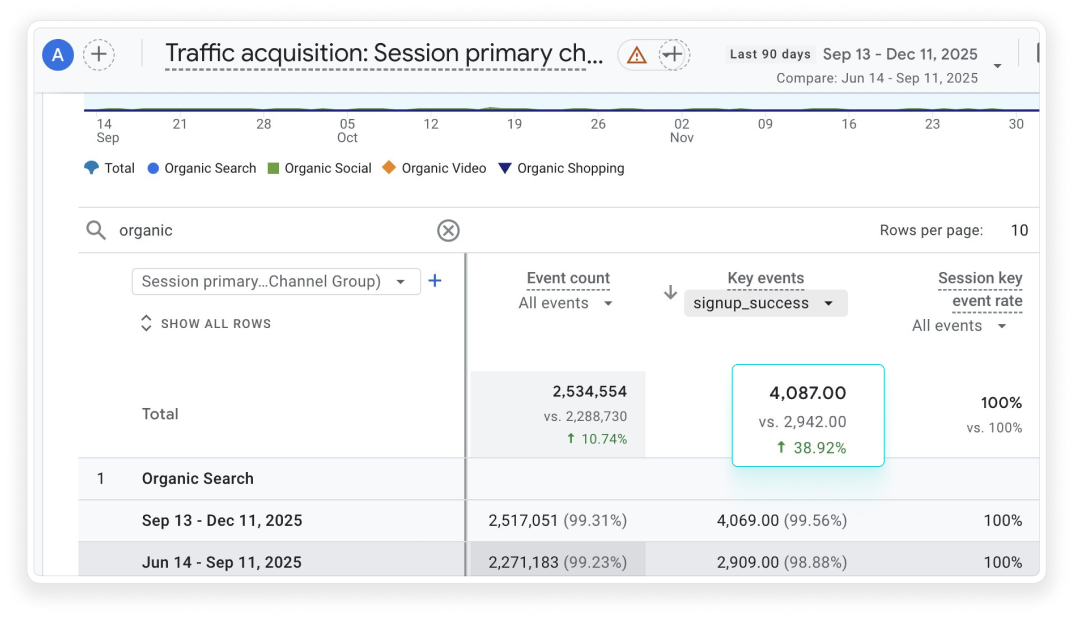This screenshot has width=1074, height=618.
Task: Sort by Key events descending arrow
Action: pos(670,292)
